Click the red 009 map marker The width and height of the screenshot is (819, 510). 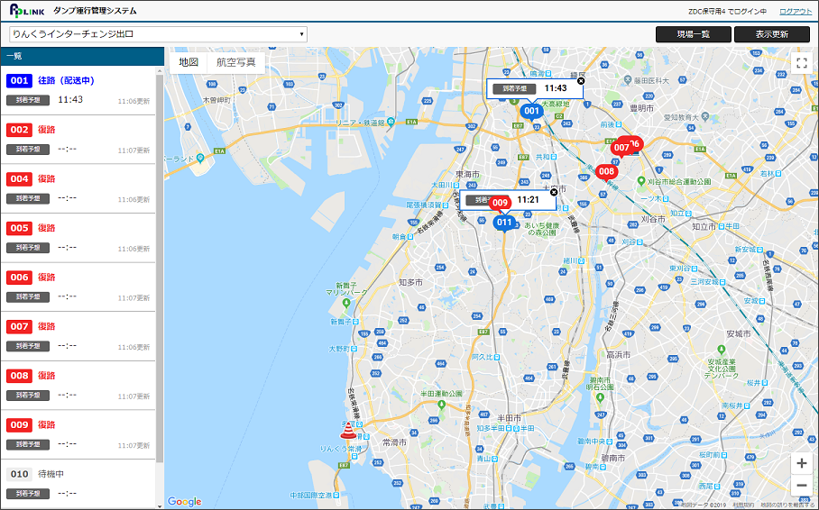click(x=501, y=203)
